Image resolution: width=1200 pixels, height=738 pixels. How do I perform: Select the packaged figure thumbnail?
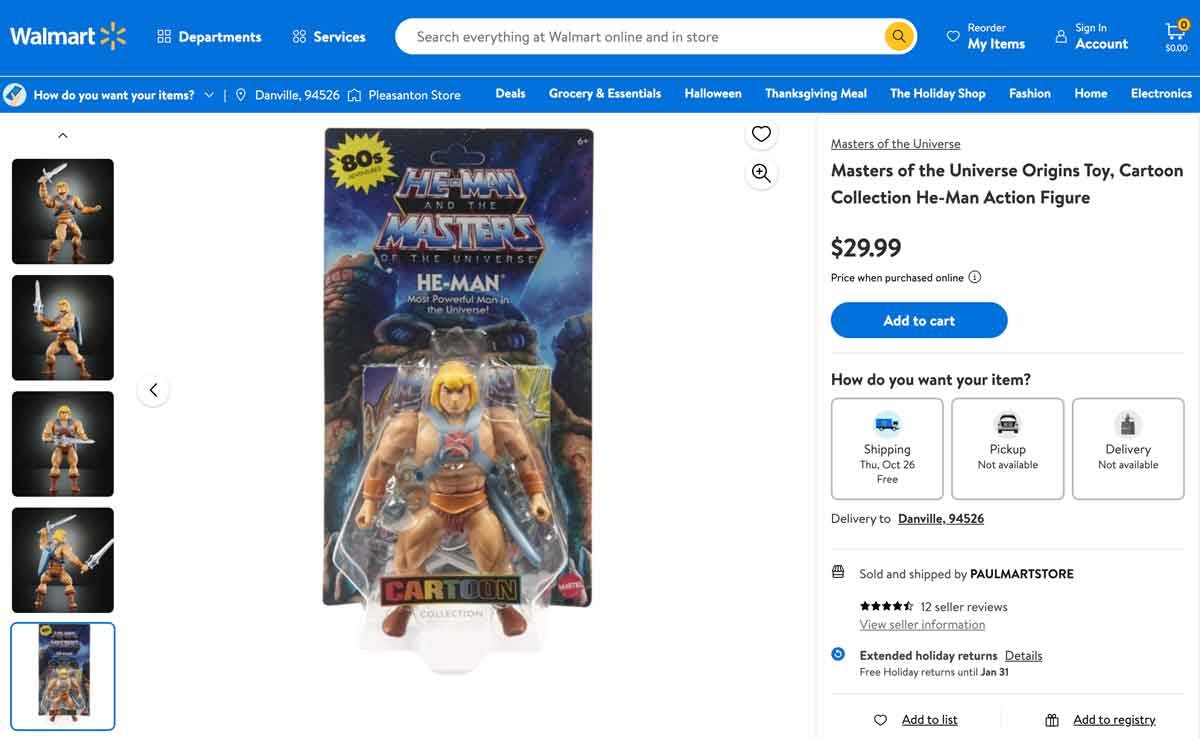62,676
